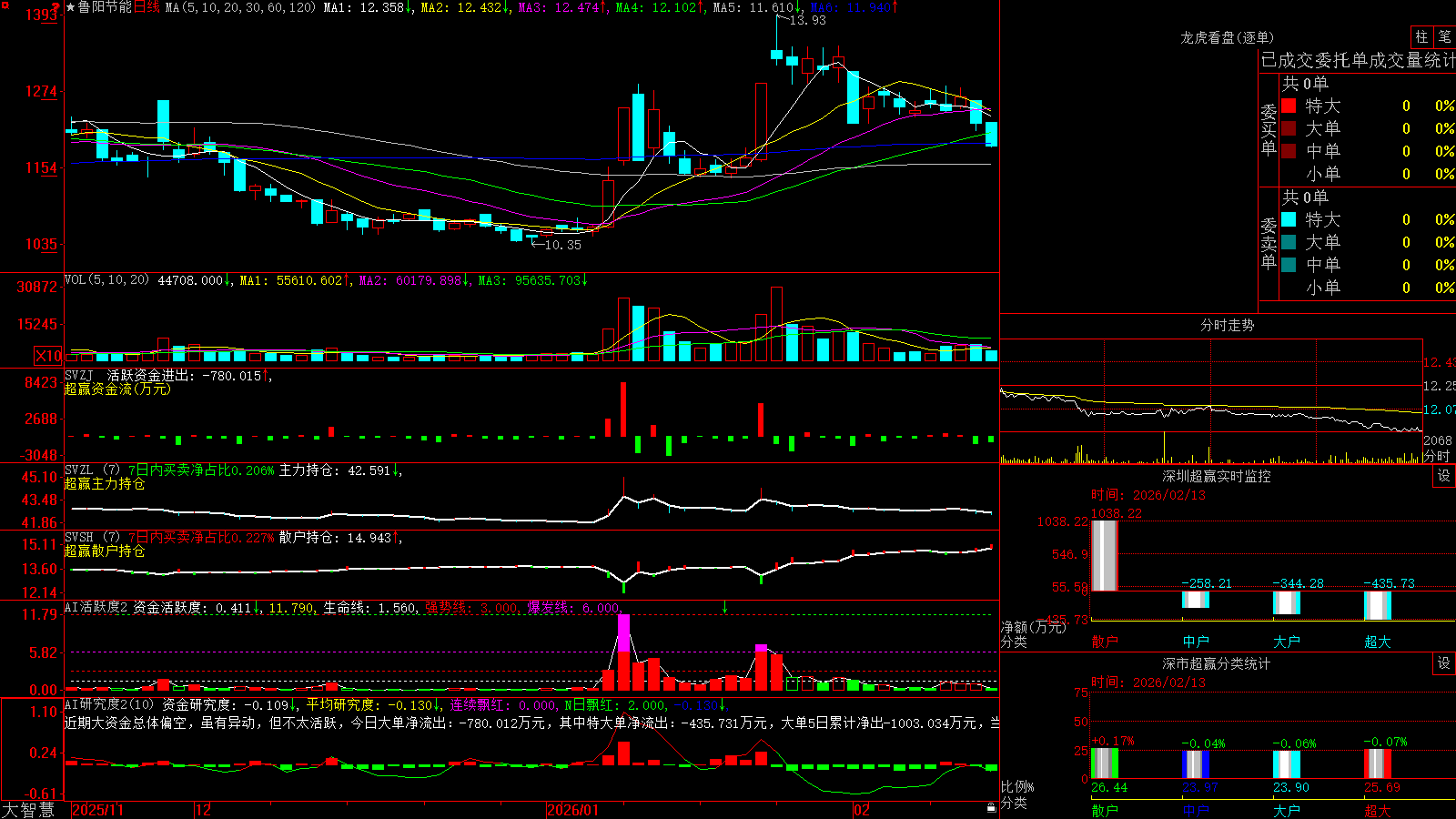Click the AI活跃度2 indicator label
Image resolution: width=1456 pixels, height=819 pixels.
[x=96, y=607]
